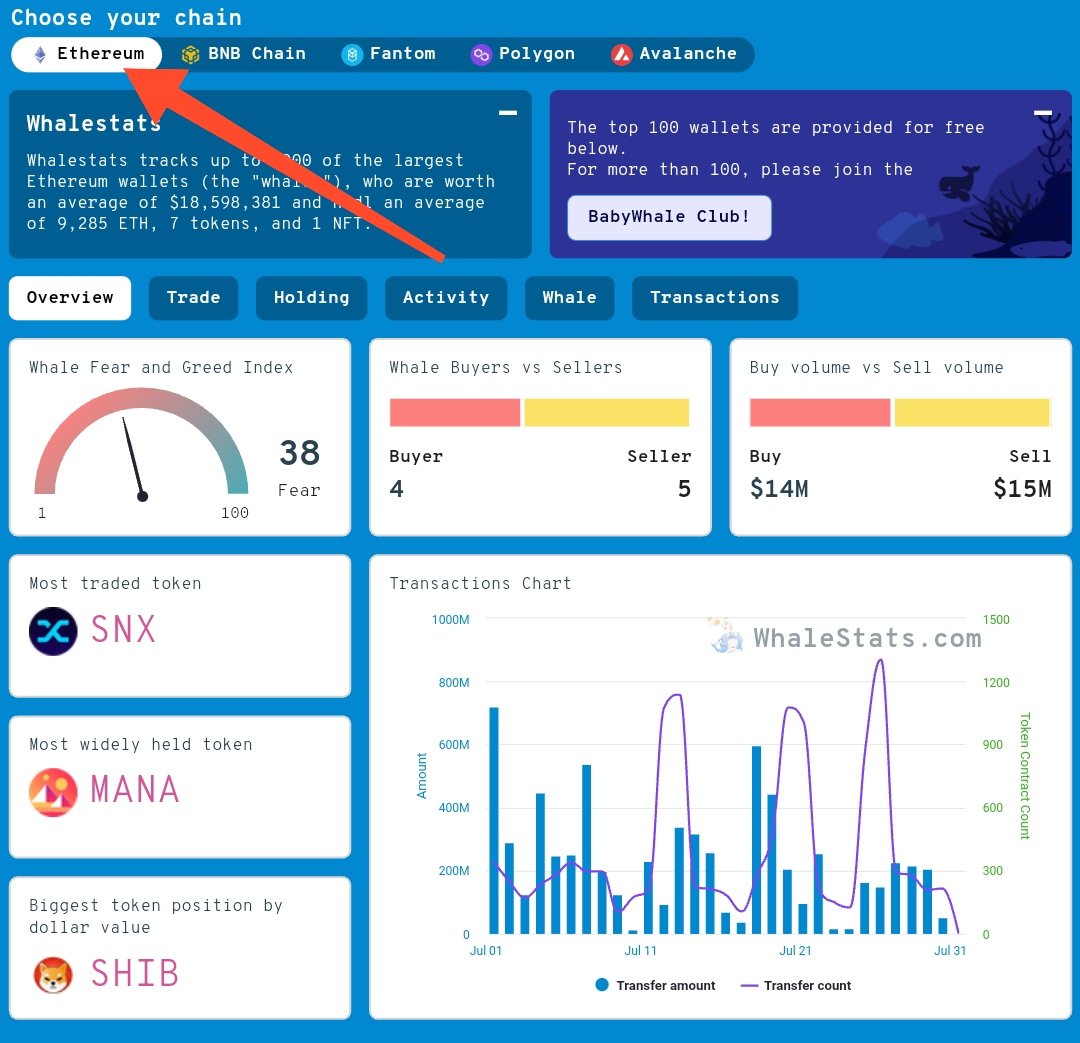Toggle the Transfer amount legend item

point(655,985)
